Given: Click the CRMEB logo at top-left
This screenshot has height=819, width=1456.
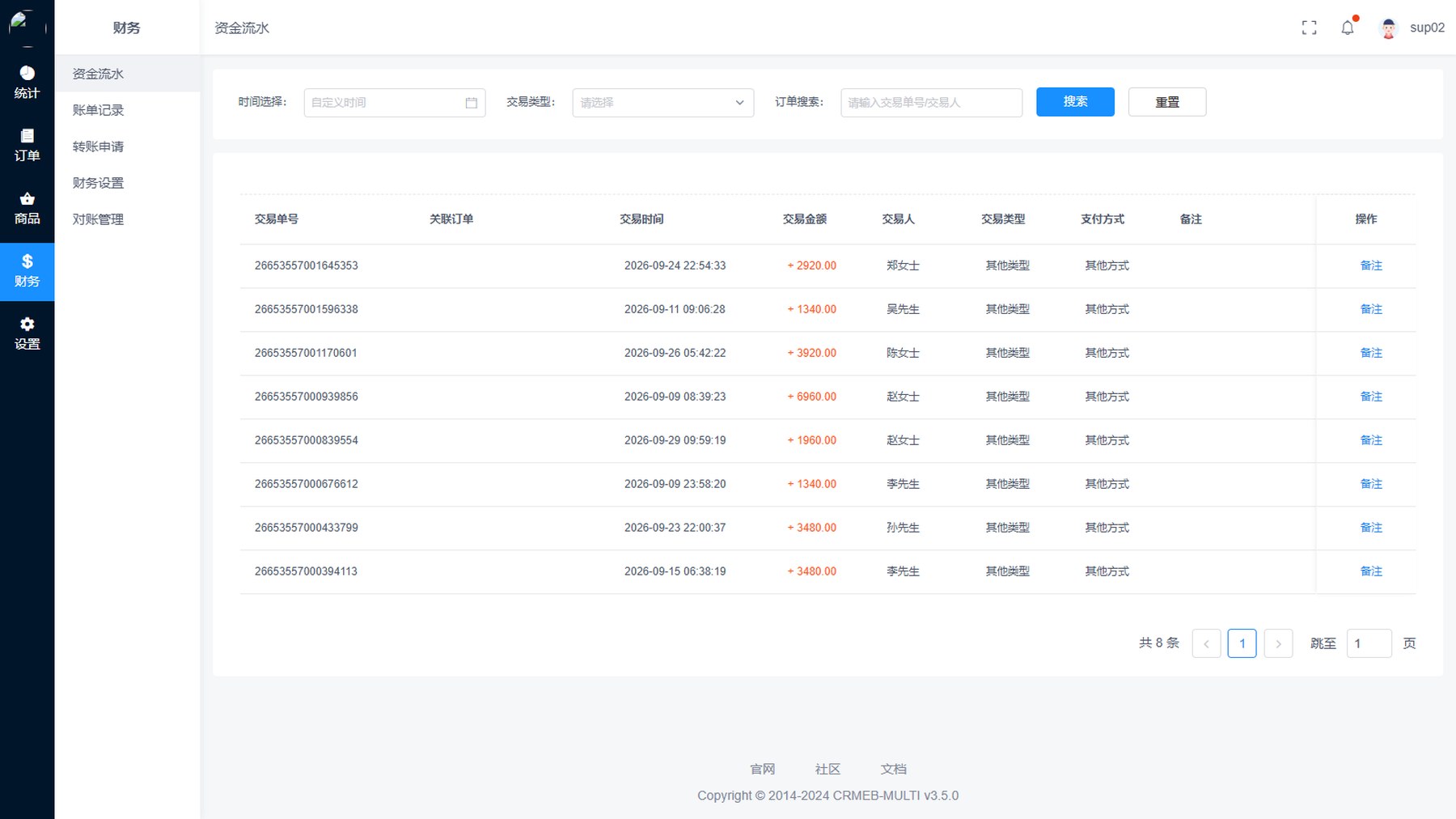Looking at the screenshot, I should click(27, 27).
